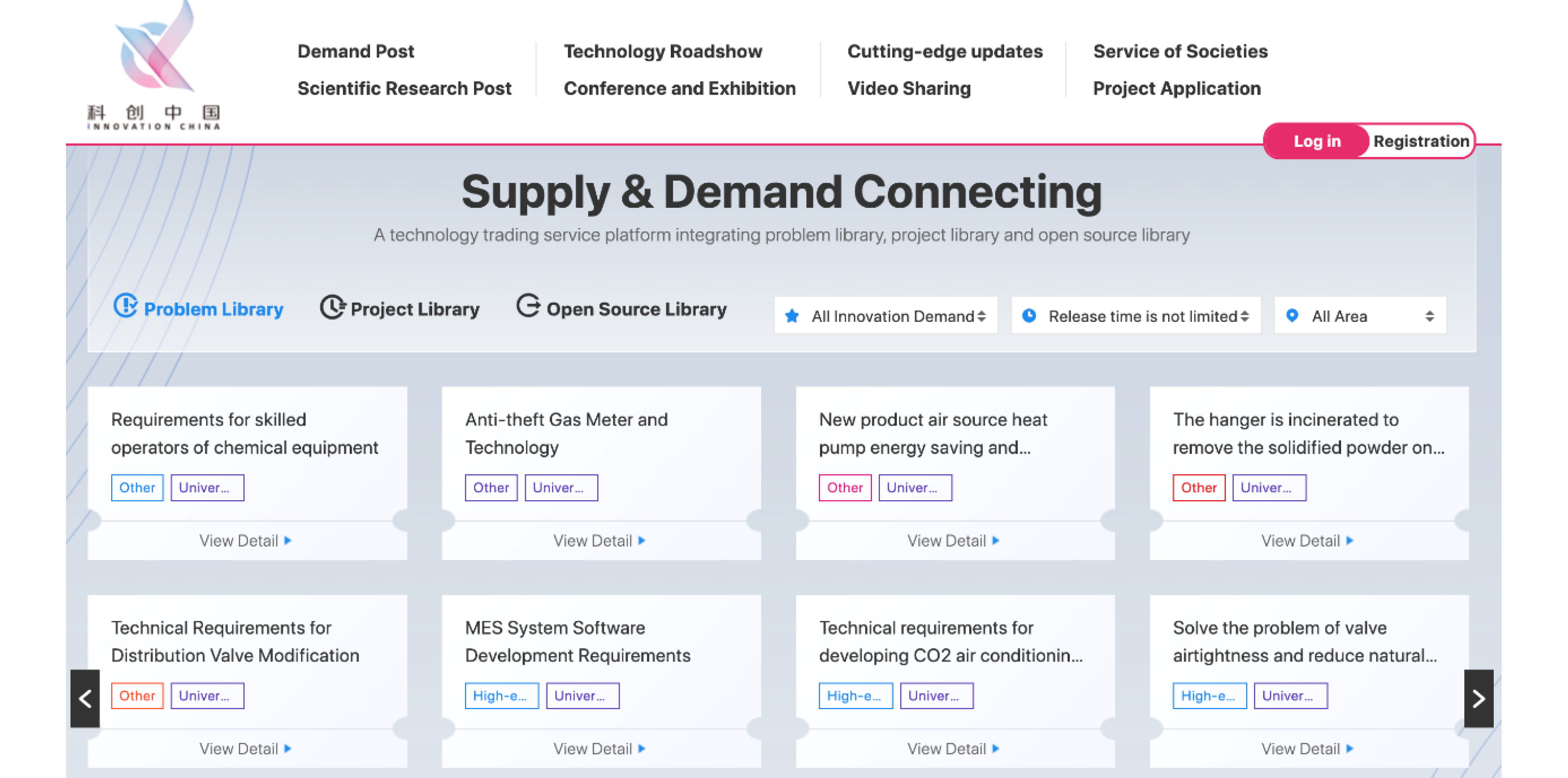Go to previous cards with left arrow

[85, 698]
